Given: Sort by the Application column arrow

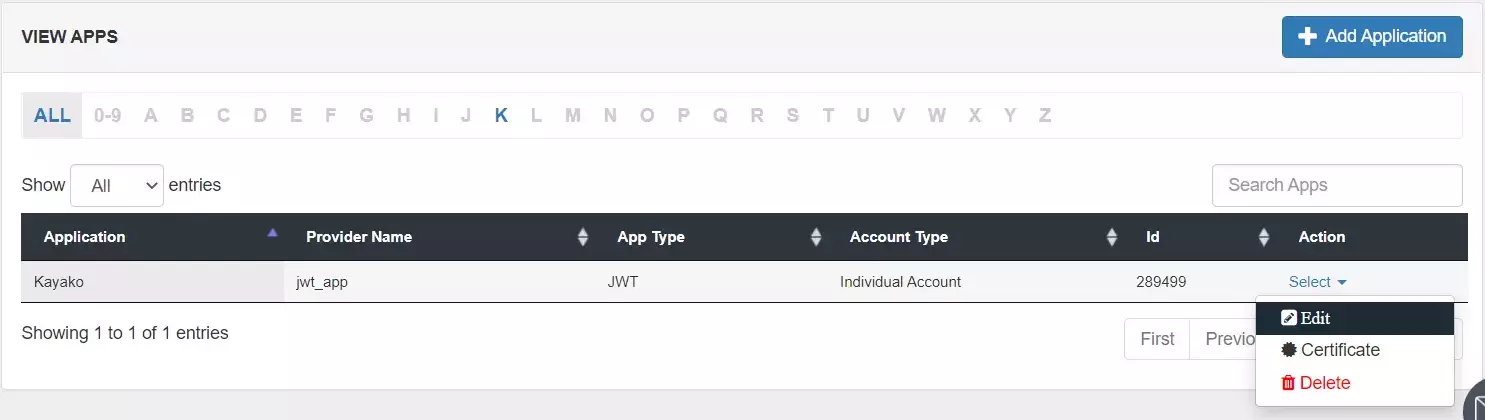Looking at the screenshot, I should [x=272, y=234].
